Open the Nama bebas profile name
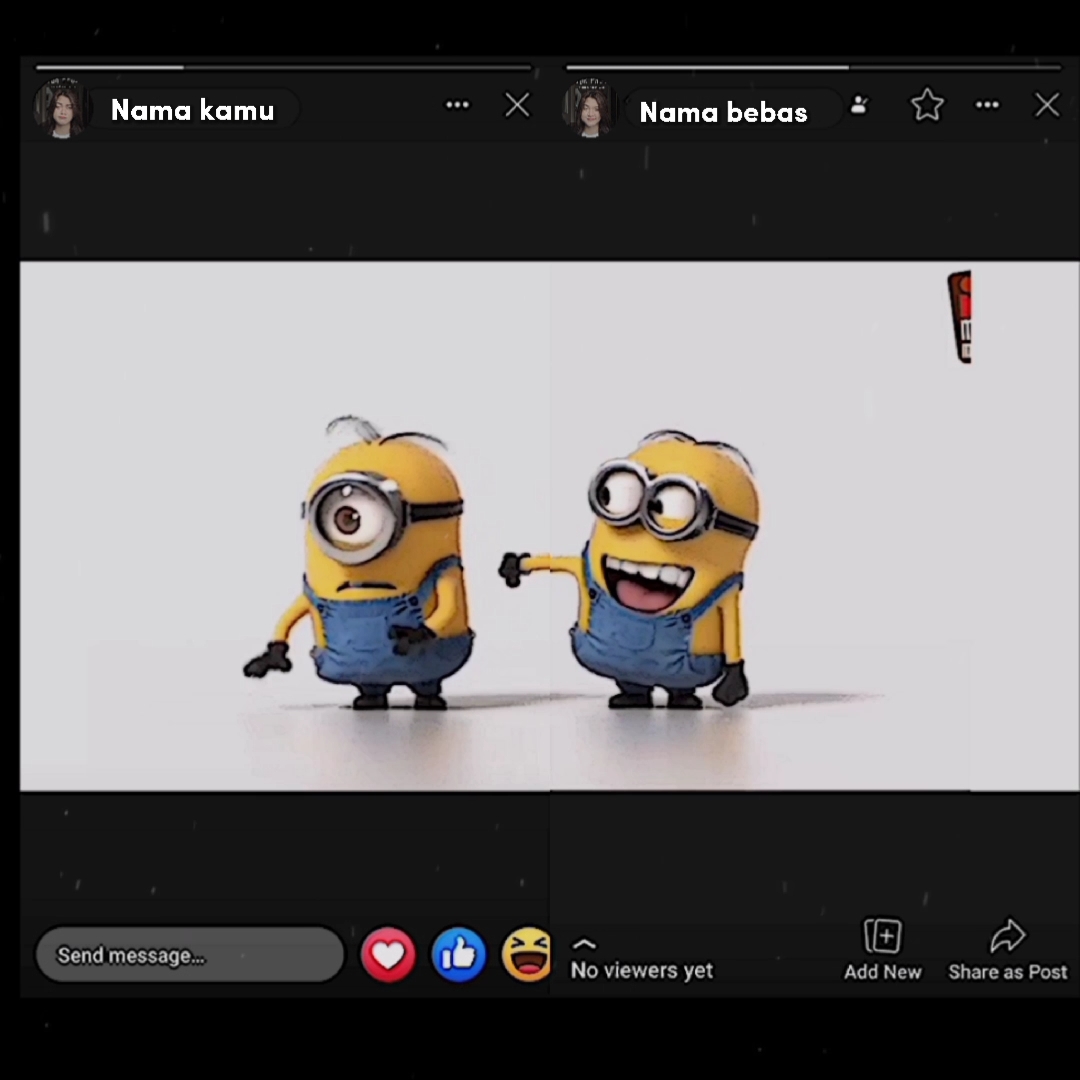This screenshot has height=1080, width=1080. (723, 112)
